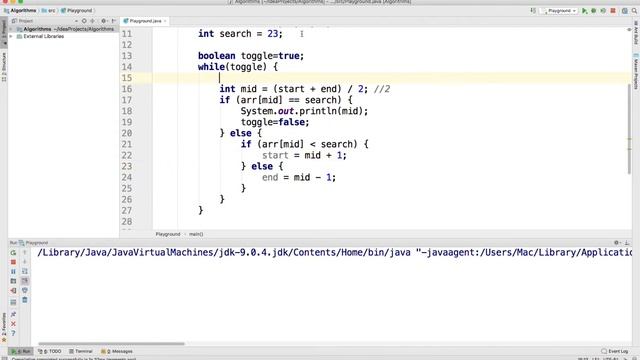Click the Print console output icon
Viewport: 640px width, 360px height.
24,290
